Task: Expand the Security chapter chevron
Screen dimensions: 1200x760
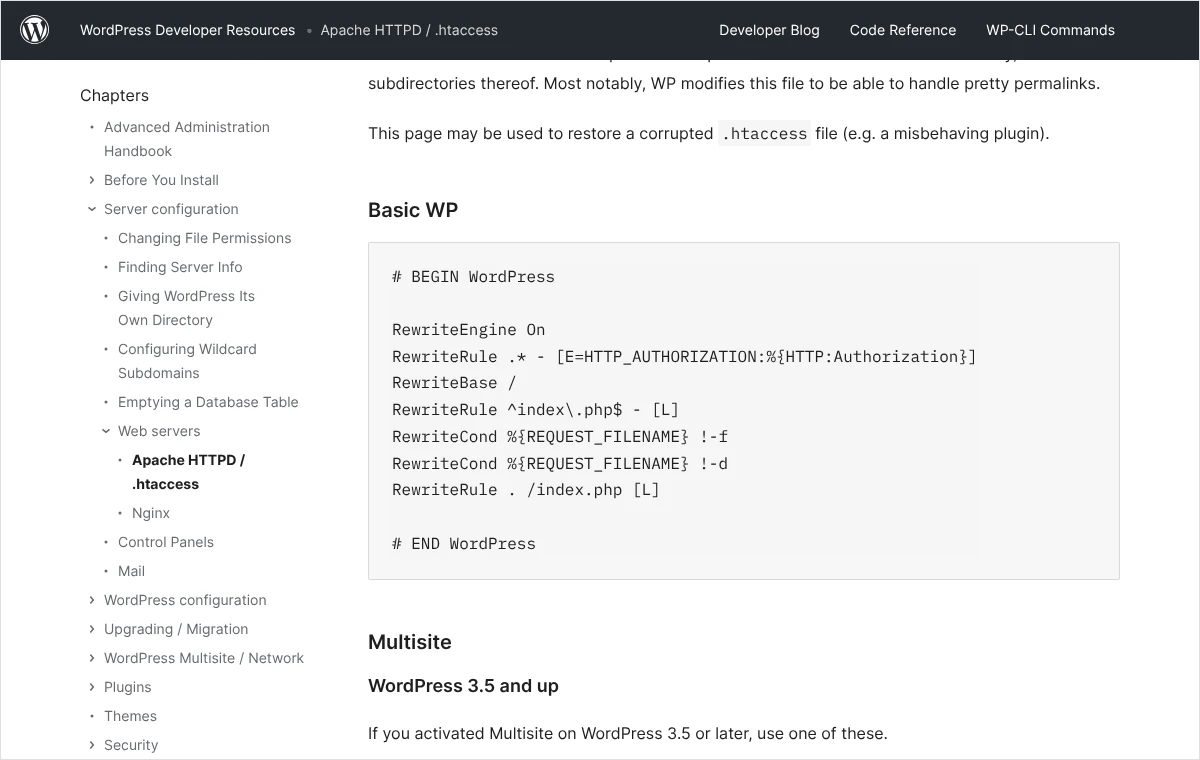Action: point(92,745)
